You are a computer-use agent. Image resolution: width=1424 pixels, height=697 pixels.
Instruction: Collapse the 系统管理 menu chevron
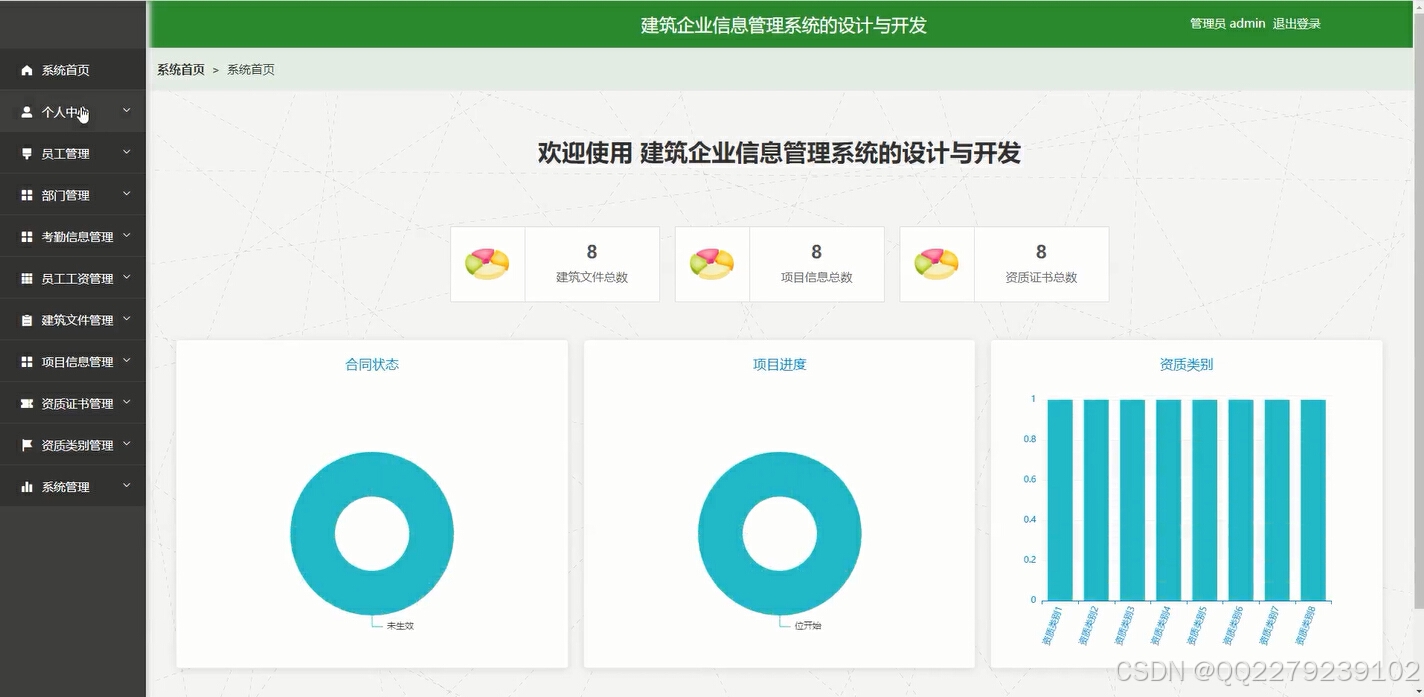(x=127, y=486)
